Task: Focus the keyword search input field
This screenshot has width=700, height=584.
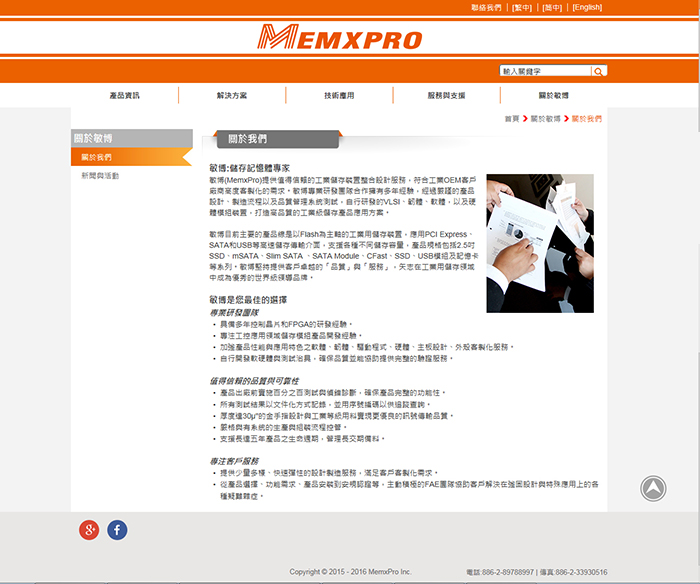Action: tap(545, 71)
